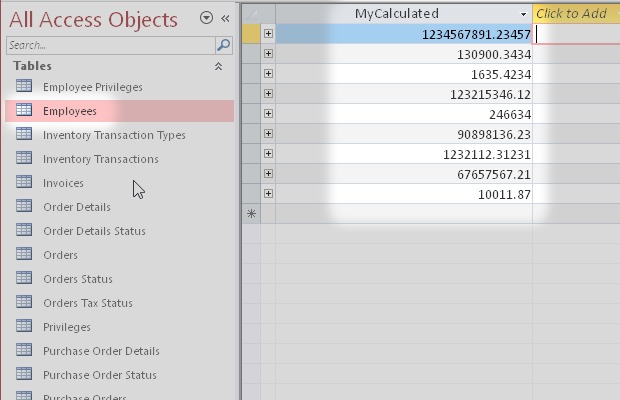Image resolution: width=620 pixels, height=400 pixels.
Task: Click the Inventory Transactions table icon
Action: (x=25, y=159)
